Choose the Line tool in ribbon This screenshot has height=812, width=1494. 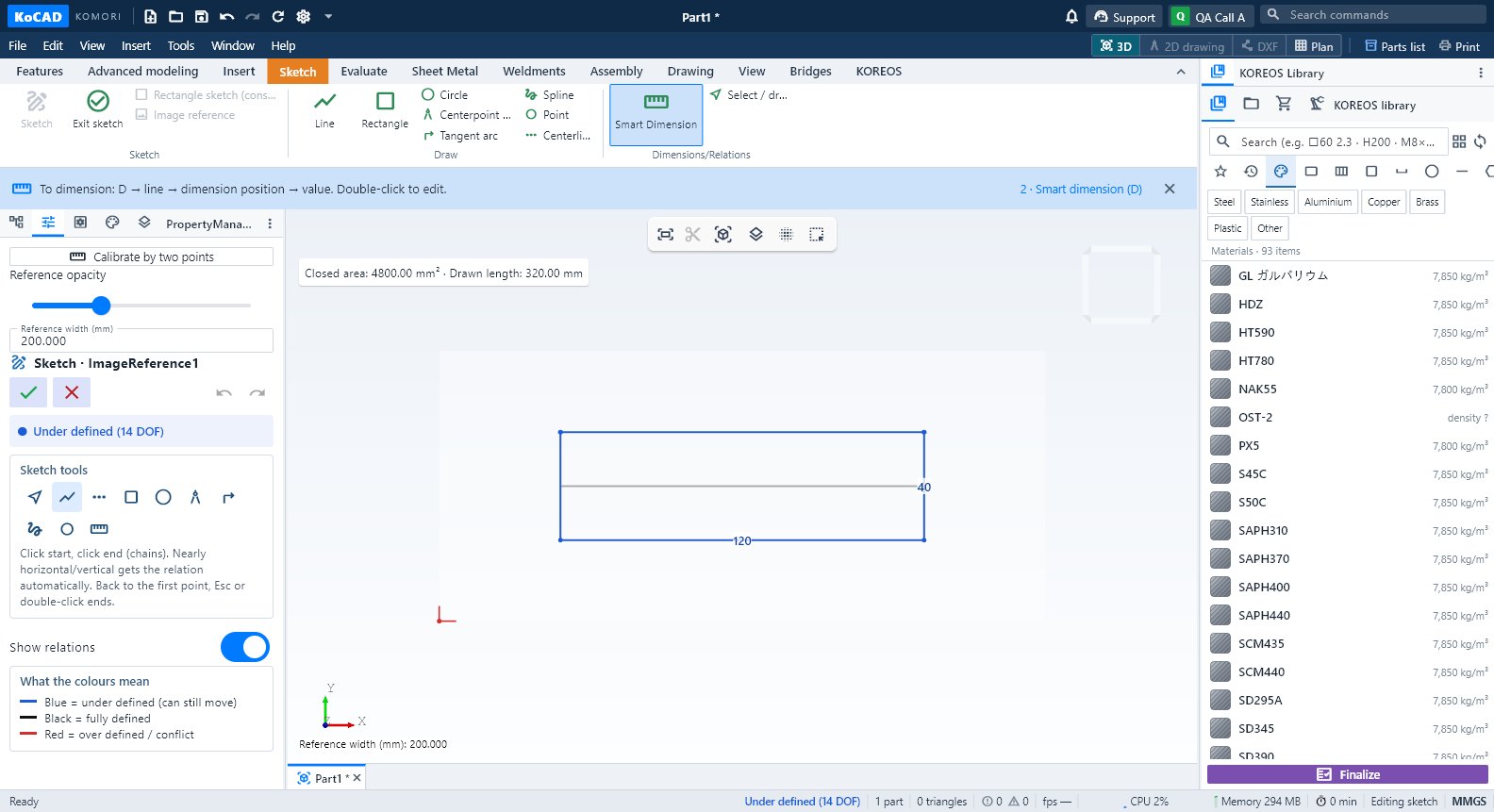point(324,110)
